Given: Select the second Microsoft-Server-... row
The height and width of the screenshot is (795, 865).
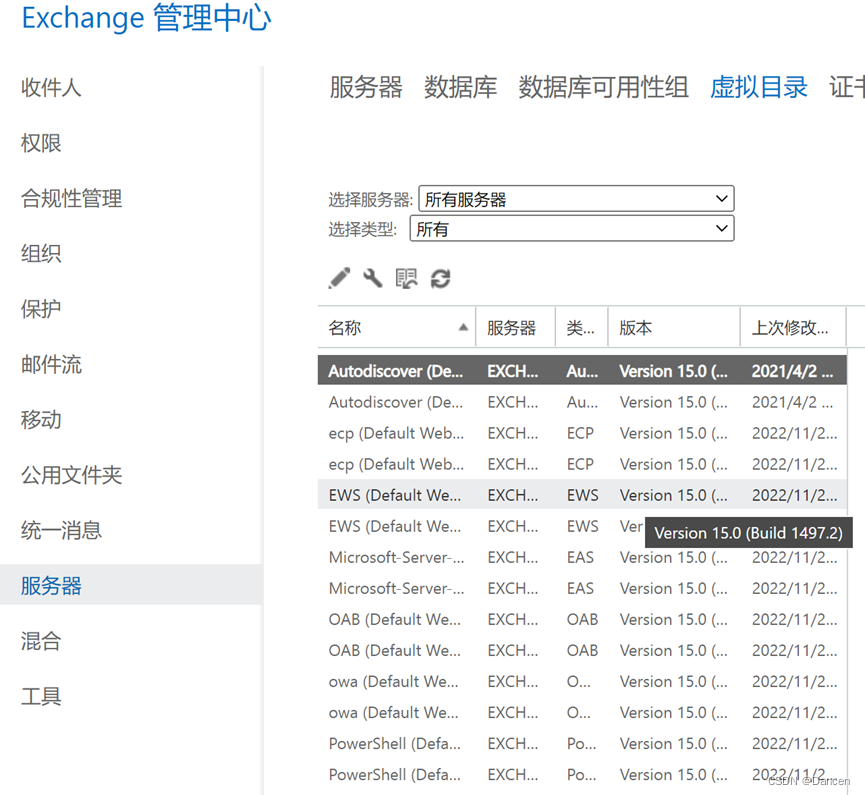Looking at the screenshot, I should tap(582, 588).
